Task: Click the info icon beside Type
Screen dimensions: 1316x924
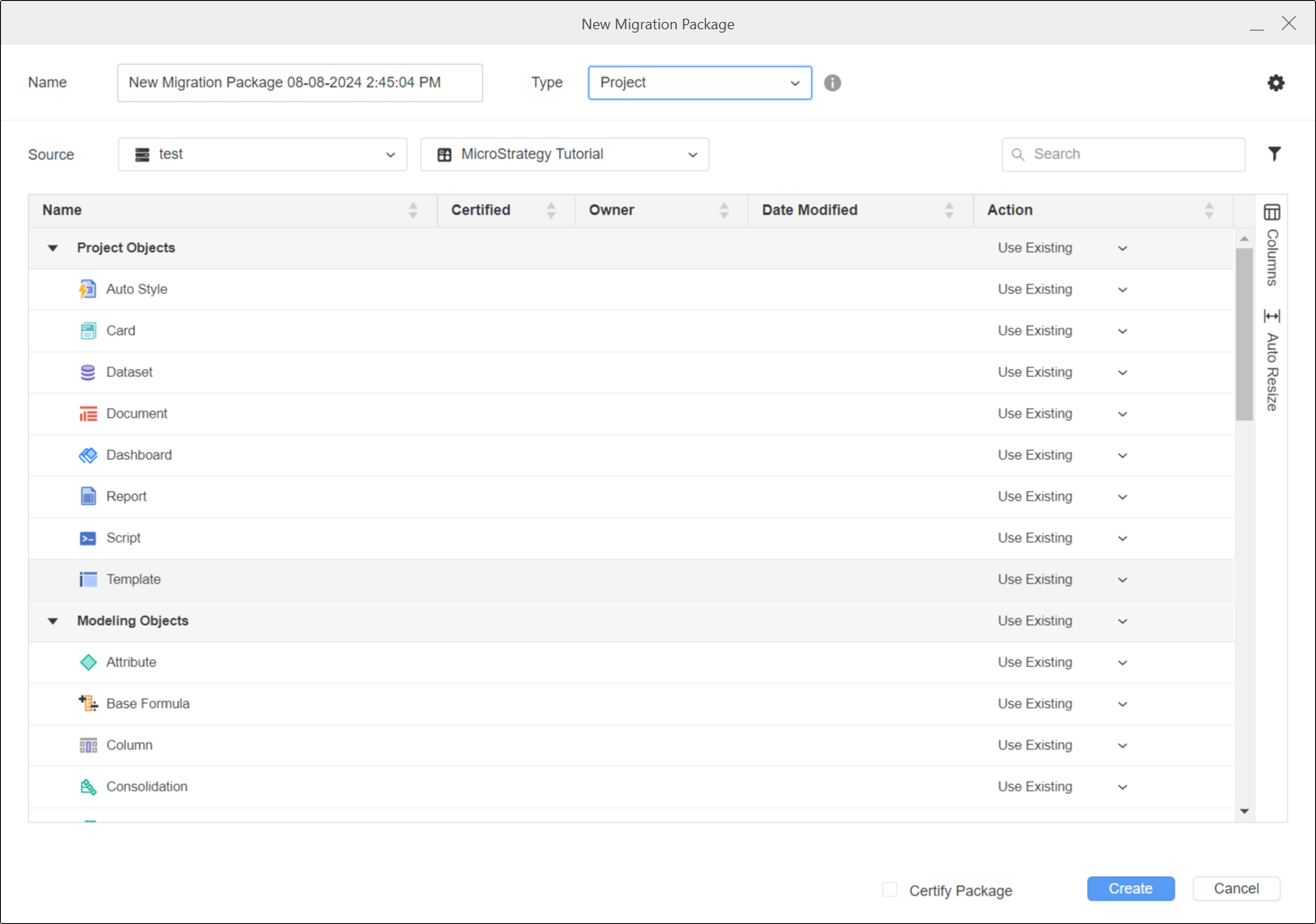Action: point(833,83)
